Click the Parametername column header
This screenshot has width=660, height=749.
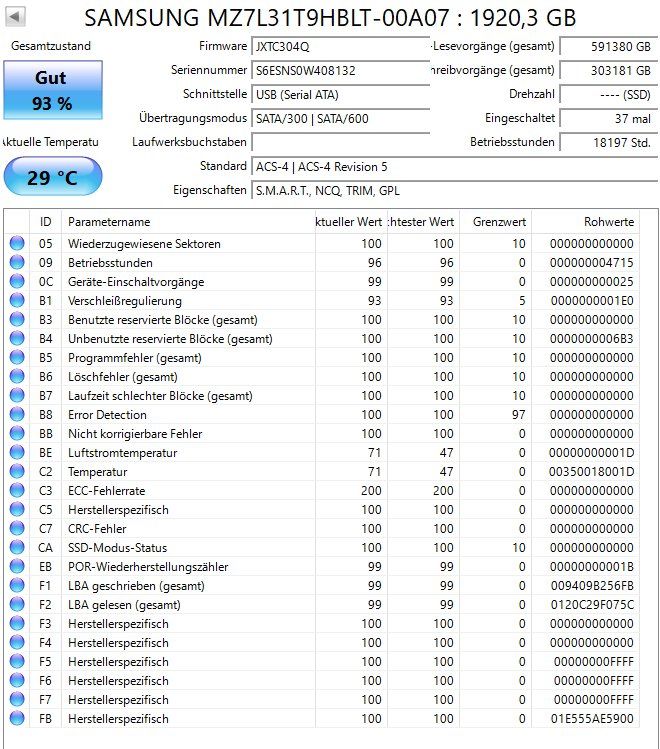tap(188, 222)
